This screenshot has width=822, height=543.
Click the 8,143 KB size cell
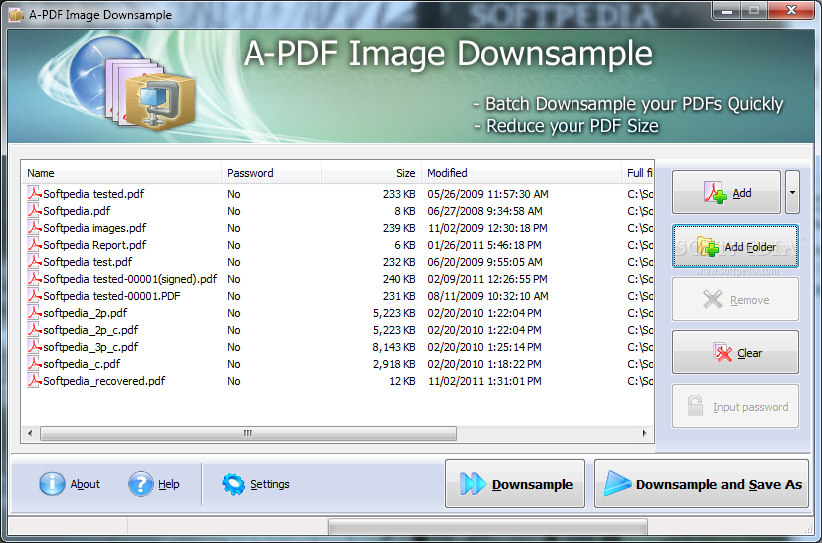[394, 347]
